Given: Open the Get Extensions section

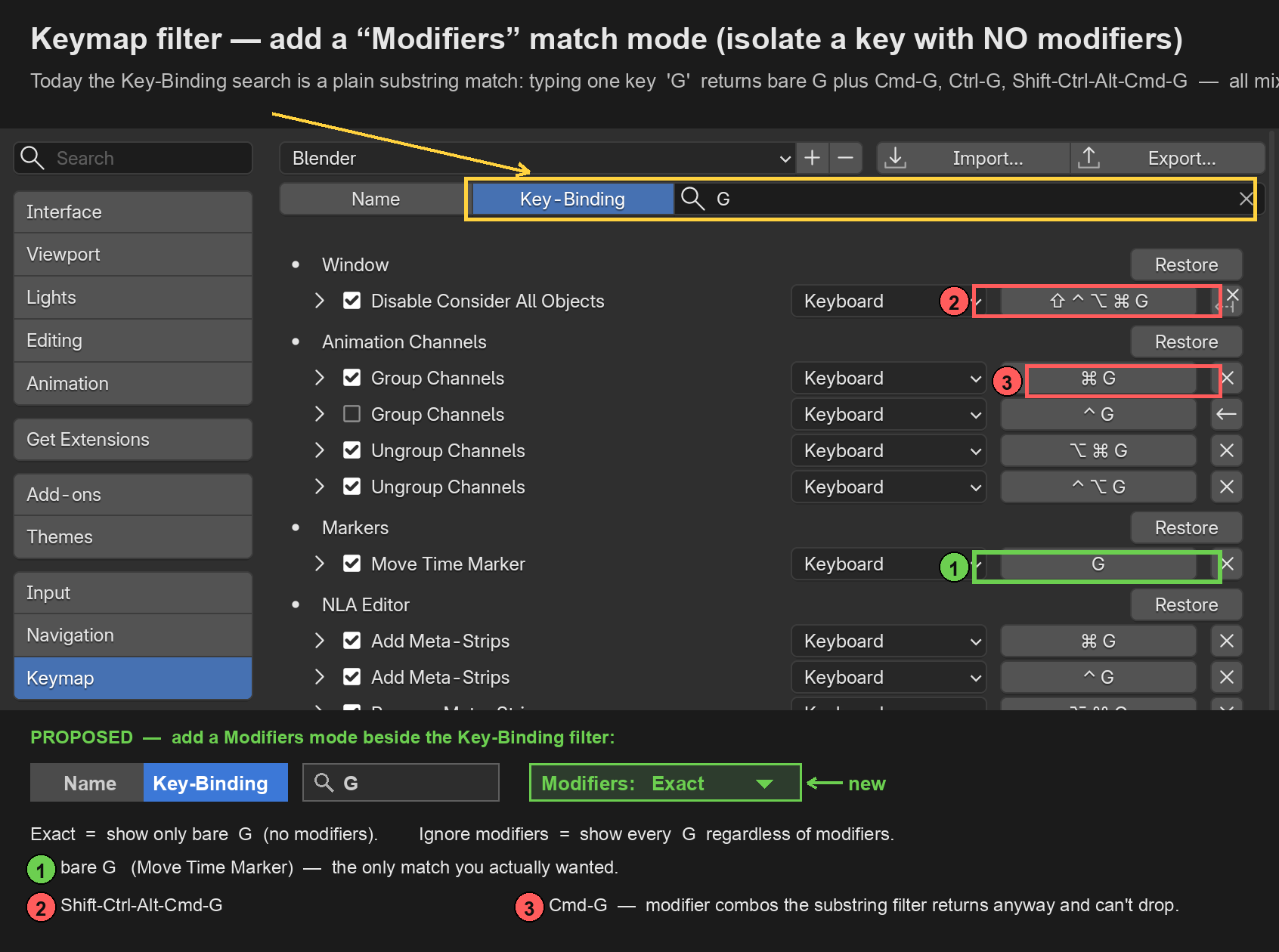Looking at the screenshot, I should pos(133,439).
